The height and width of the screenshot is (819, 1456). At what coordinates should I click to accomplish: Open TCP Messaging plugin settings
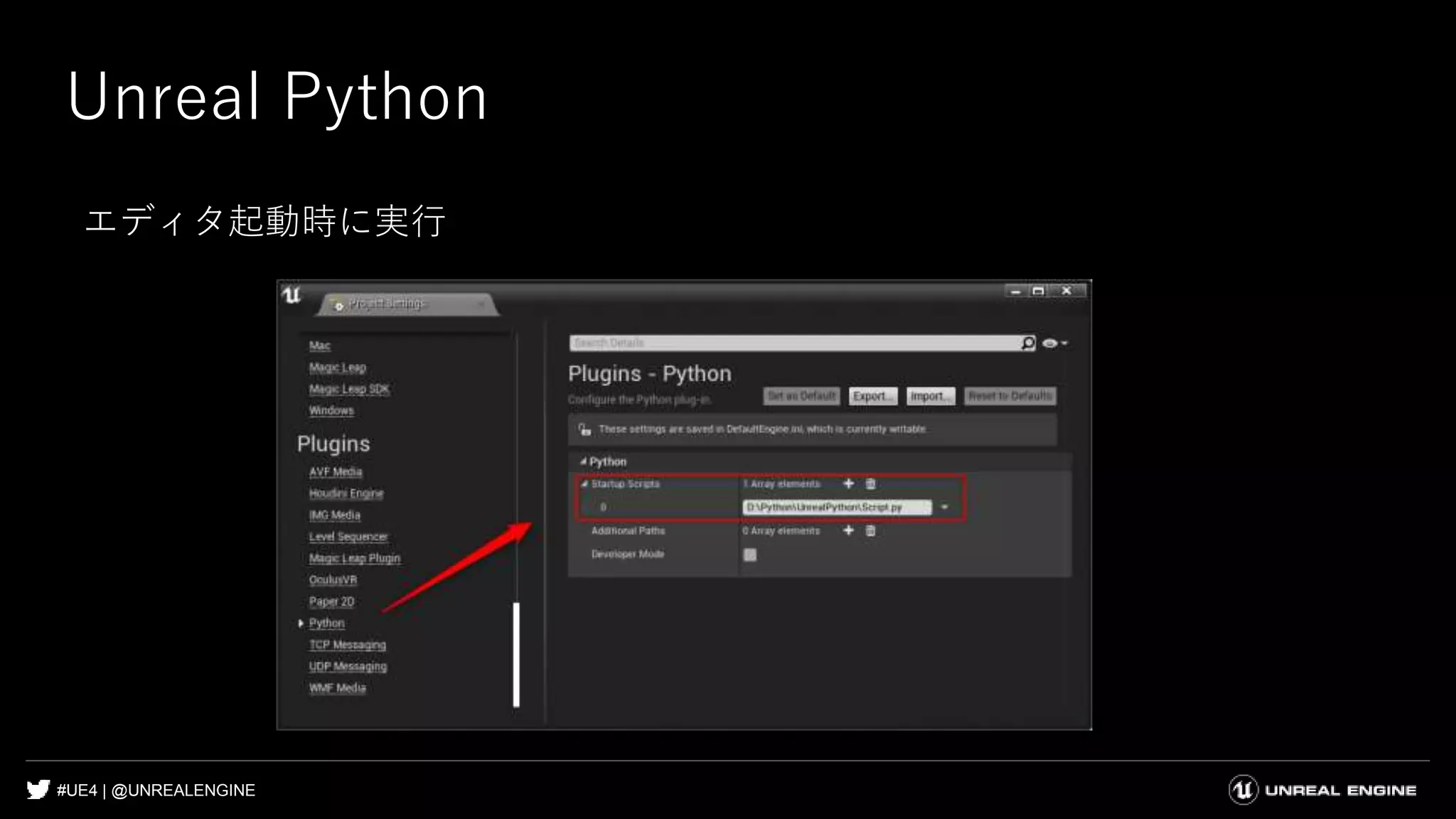(x=348, y=645)
